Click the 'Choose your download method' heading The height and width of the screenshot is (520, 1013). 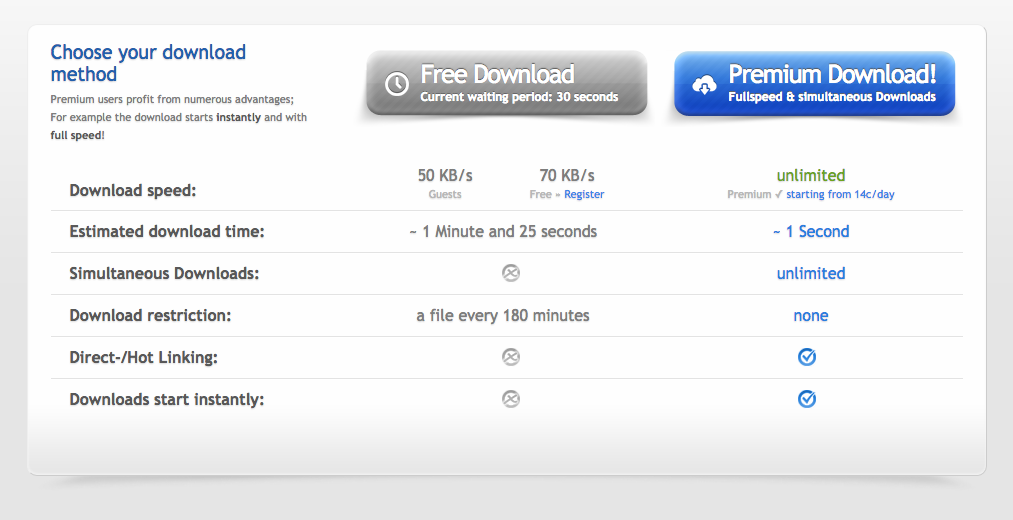pyautogui.click(x=148, y=63)
